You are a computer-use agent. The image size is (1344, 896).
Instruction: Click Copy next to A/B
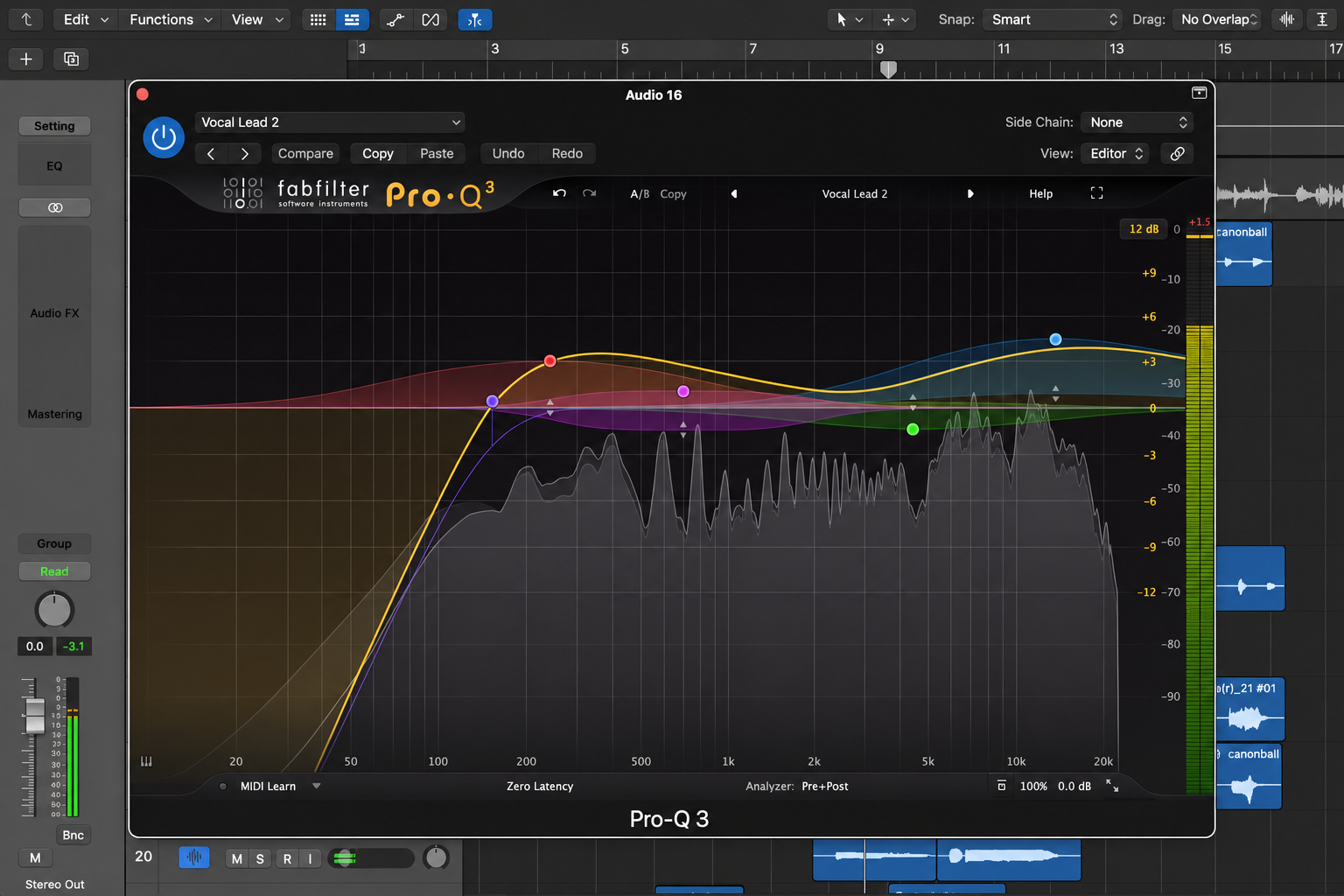point(673,194)
